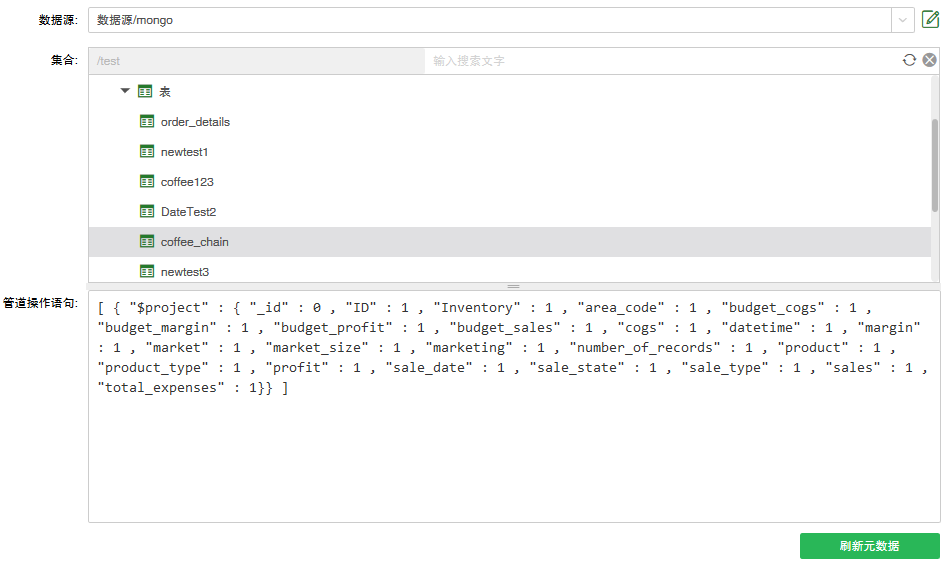Click the table icon beside coffee123
The image size is (950, 564).
[147, 182]
